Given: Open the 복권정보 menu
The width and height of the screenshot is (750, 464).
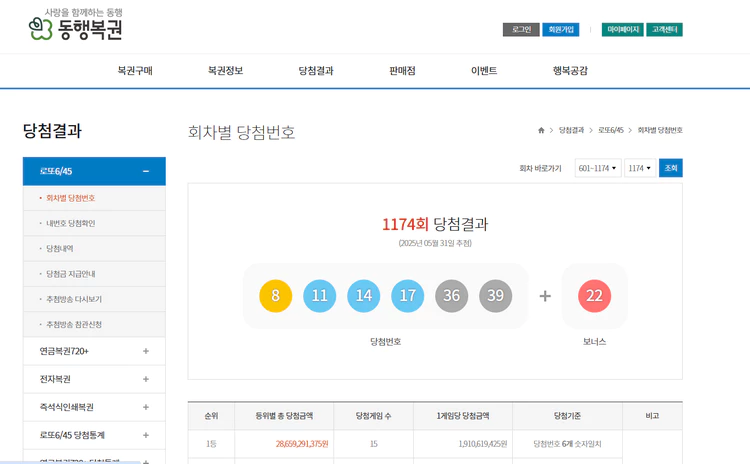Looking at the screenshot, I should tap(225, 71).
